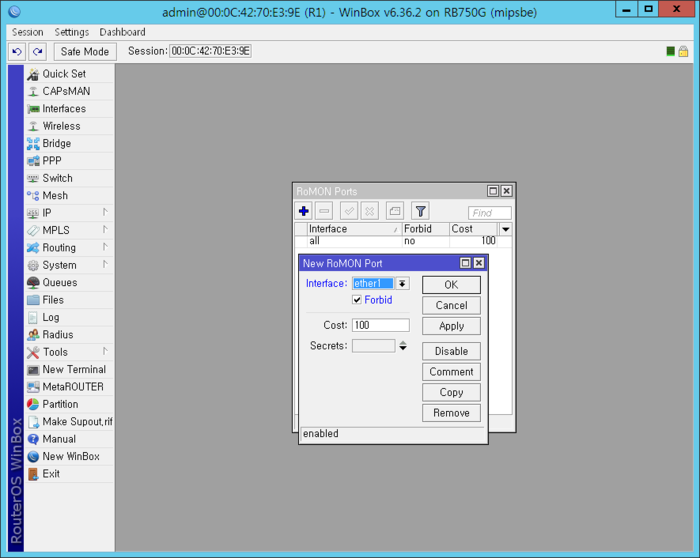Click the Comment button
This screenshot has height=558, width=700.
pyautogui.click(x=451, y=372)
